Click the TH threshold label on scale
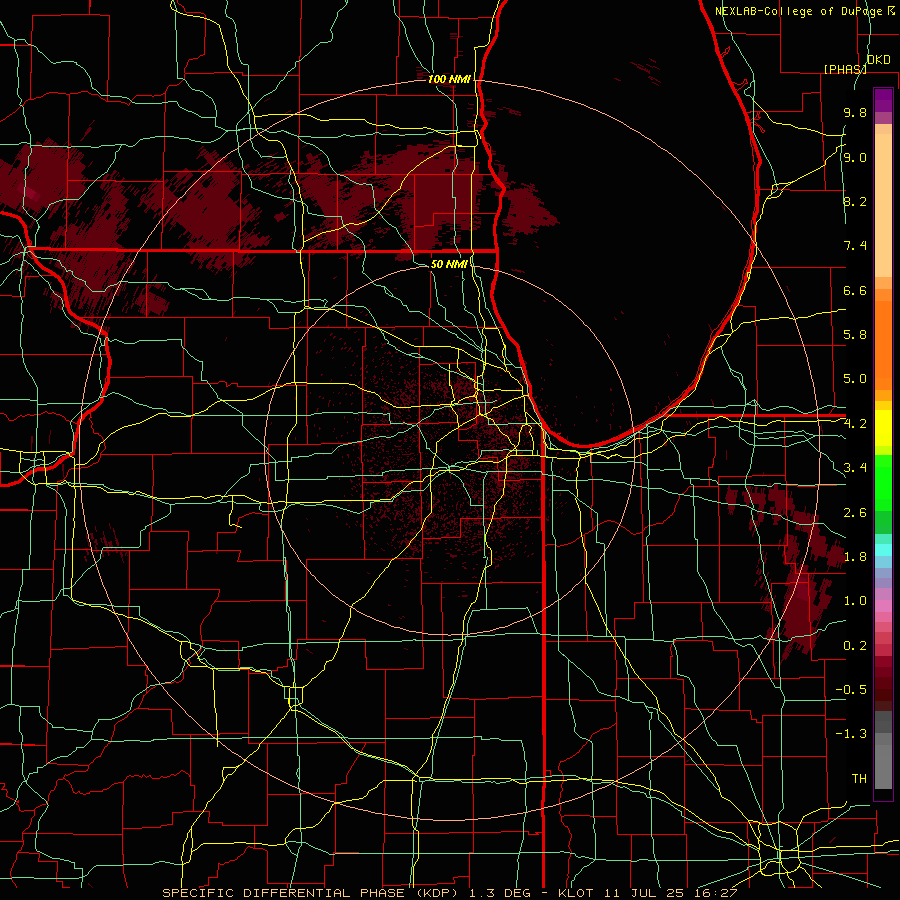 click(859, 779)
